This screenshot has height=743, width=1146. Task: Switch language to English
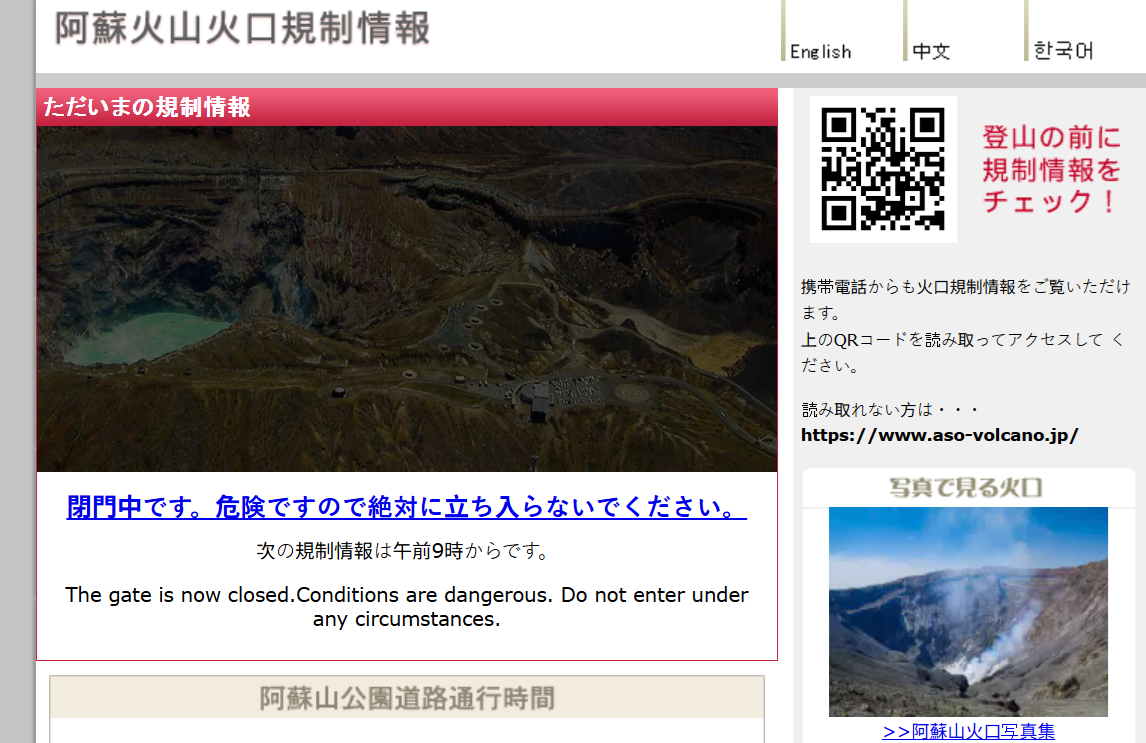(x=820, y=51)
